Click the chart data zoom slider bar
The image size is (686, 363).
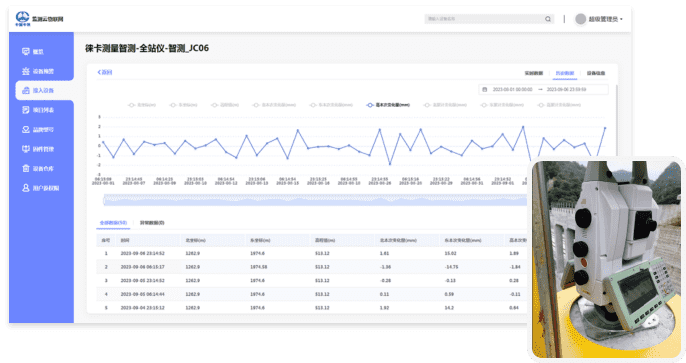315,200
